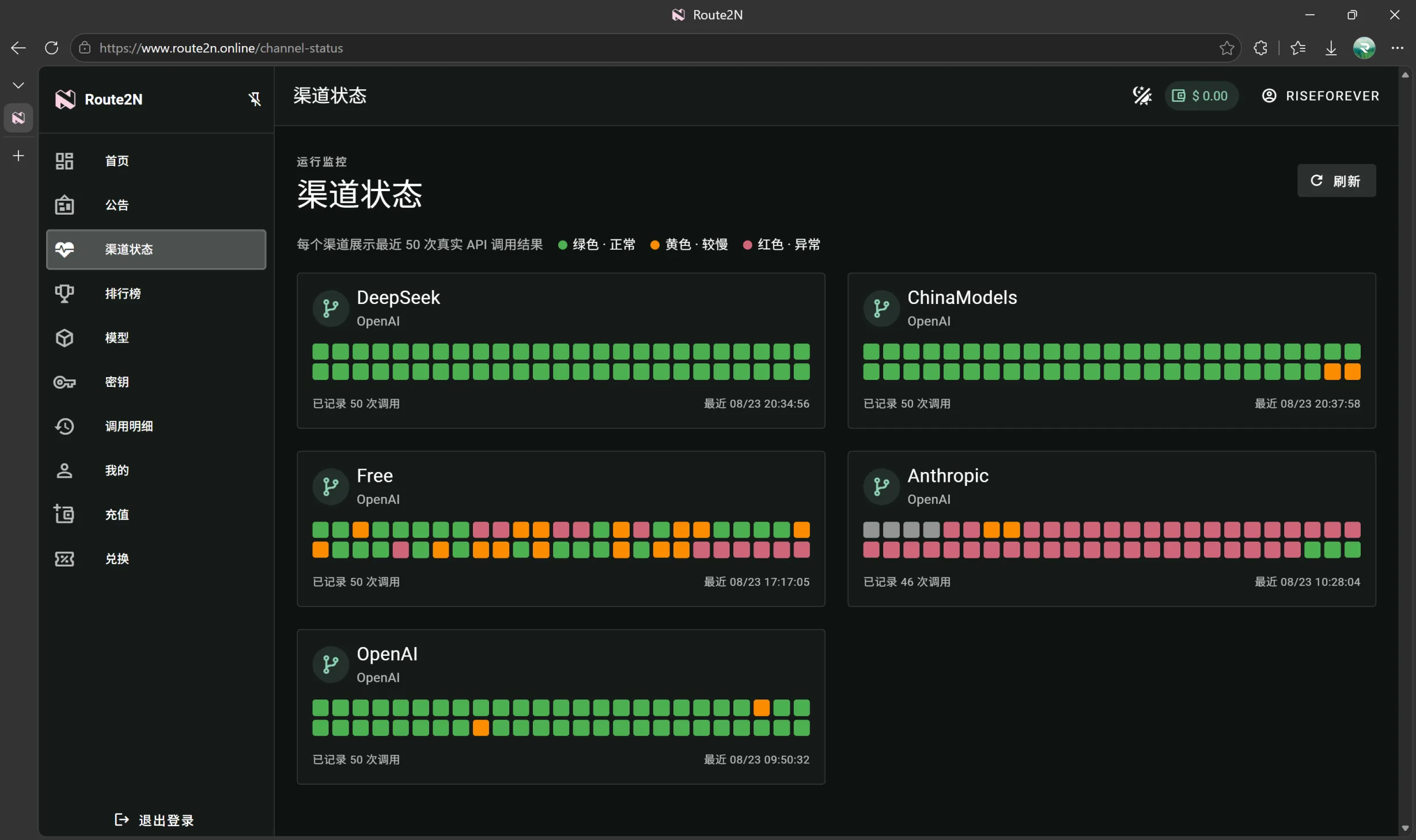This screenshot has width=1416, height=840.
Task: Click the trophy icon for 排行榜
Action: 65,294
